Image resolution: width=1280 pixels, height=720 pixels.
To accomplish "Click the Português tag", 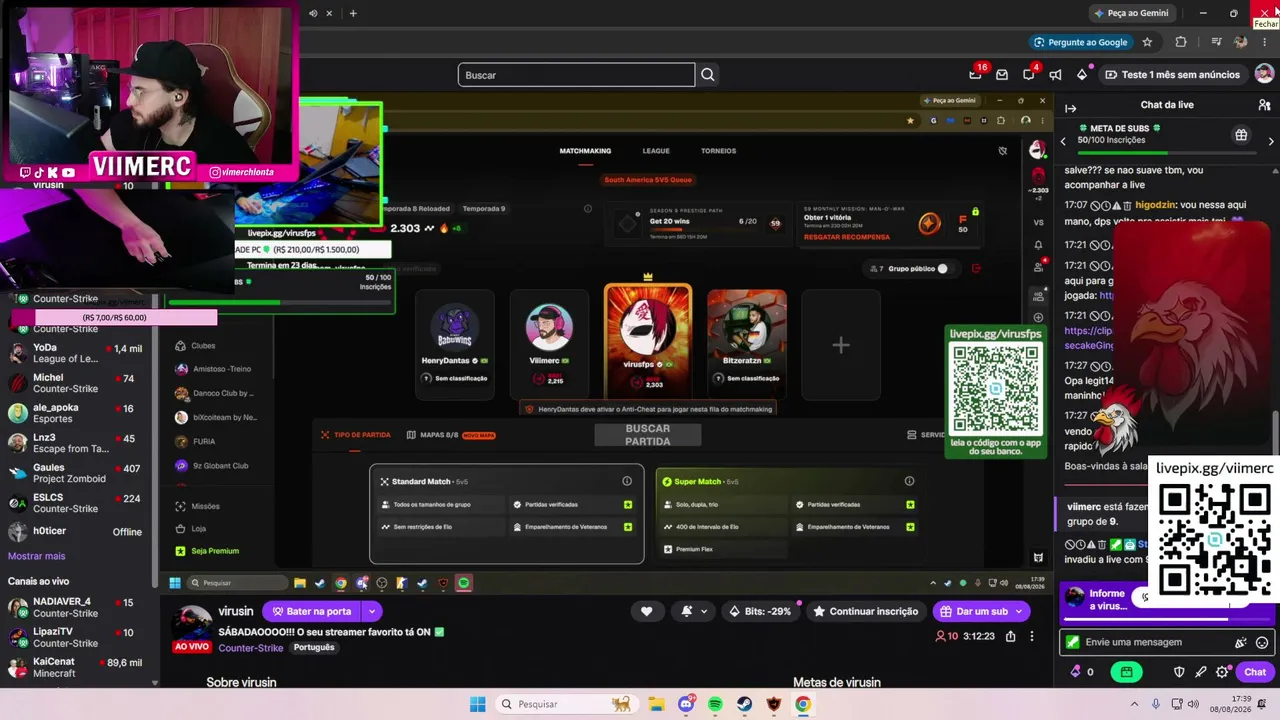I will tap(314, 648).
